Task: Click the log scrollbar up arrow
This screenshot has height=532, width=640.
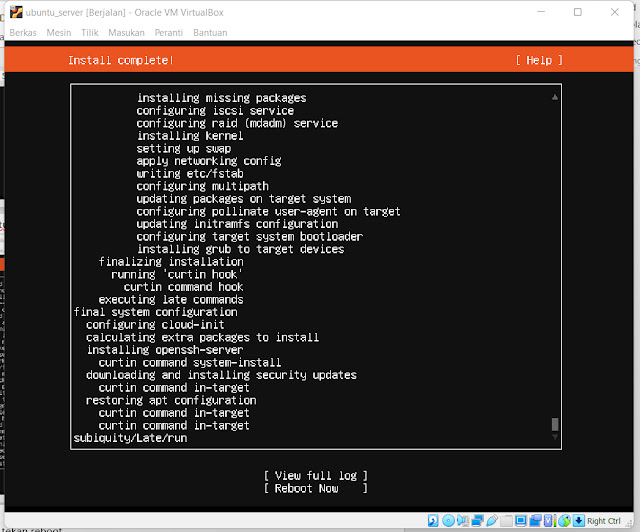Action: [x=555, y=97]
